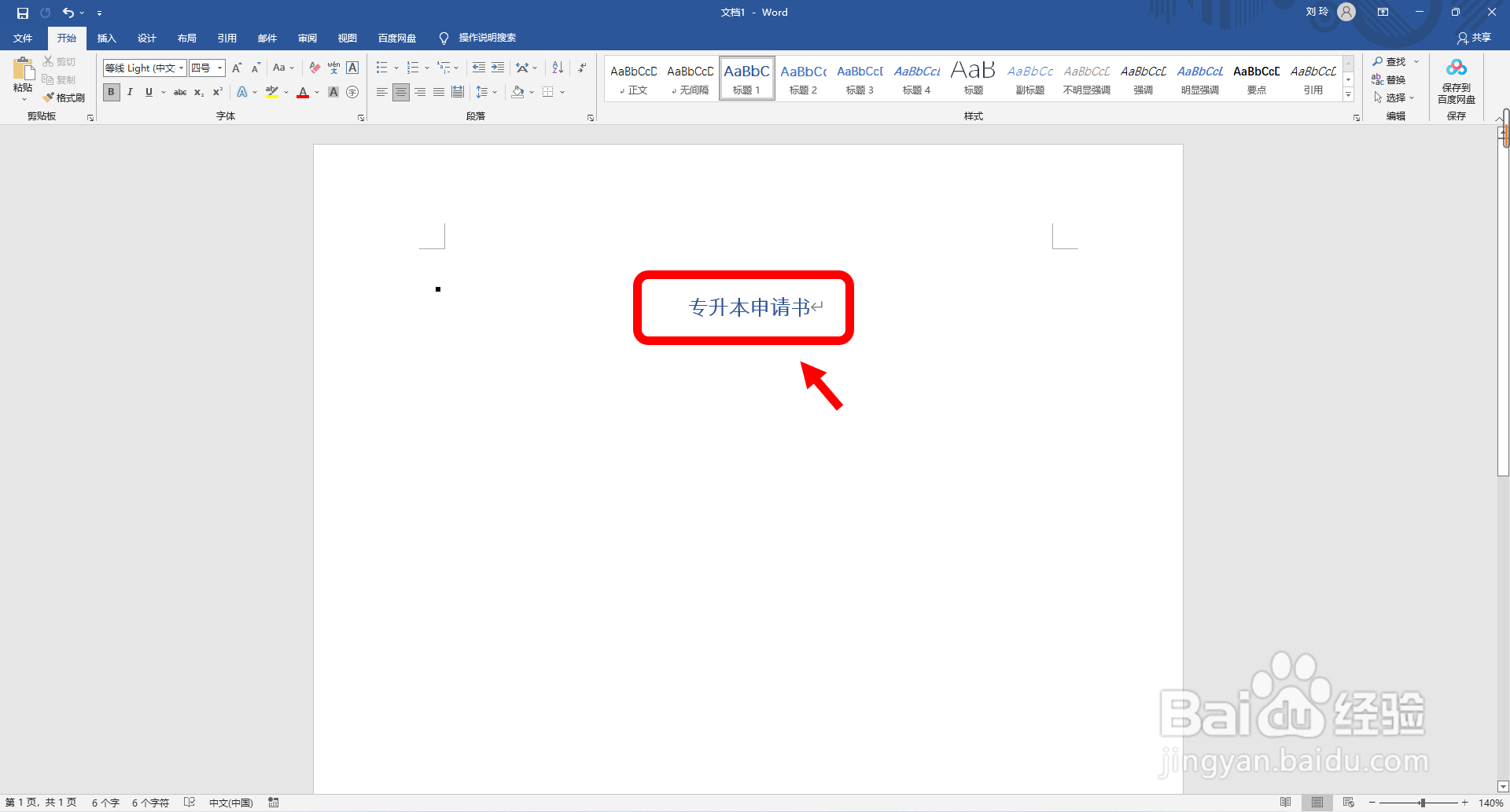The image size is (1510, 812).
Task: Click the macro recording icon in status bar
Action: (274, 803)
